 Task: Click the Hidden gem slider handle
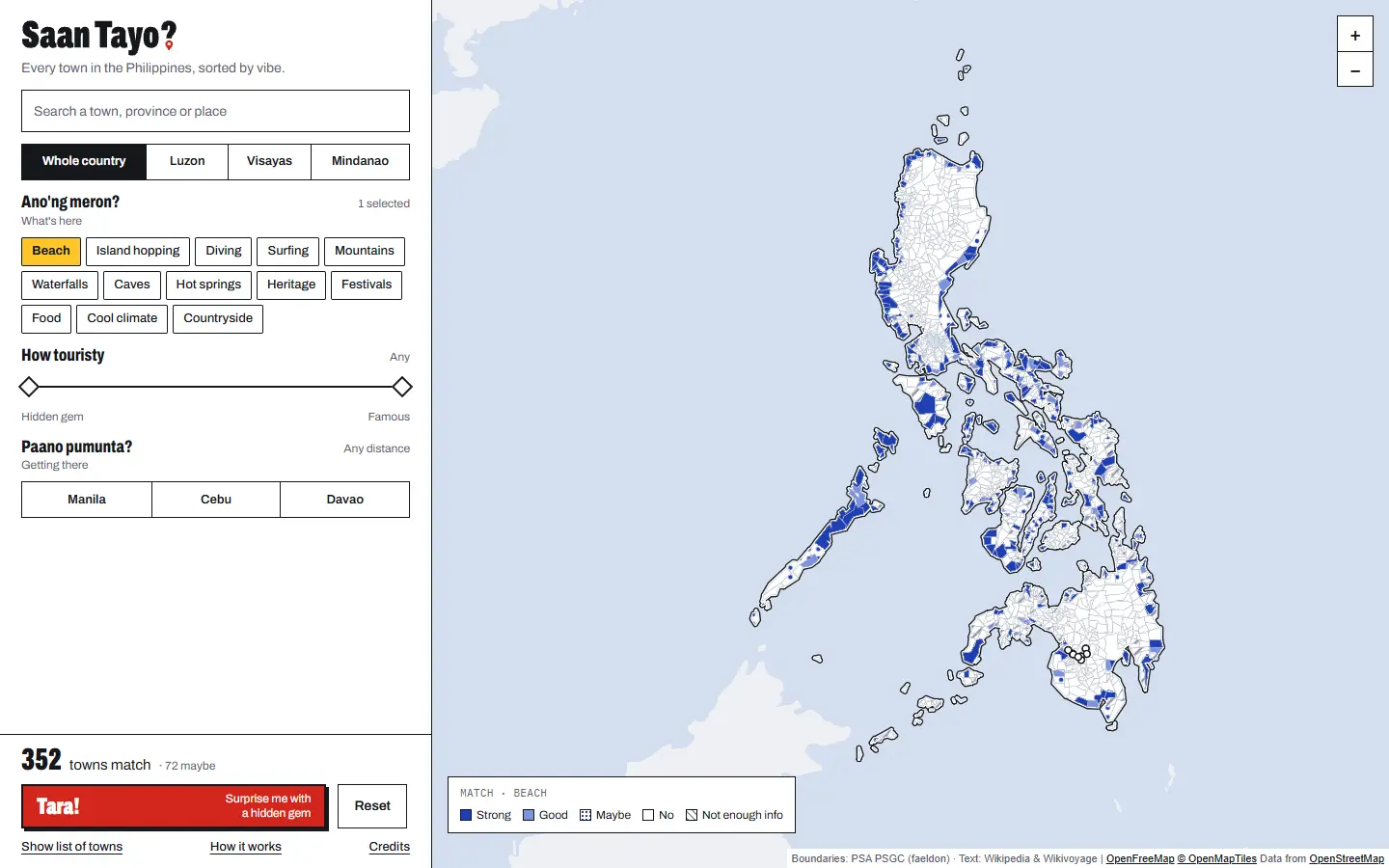(29, 388)
